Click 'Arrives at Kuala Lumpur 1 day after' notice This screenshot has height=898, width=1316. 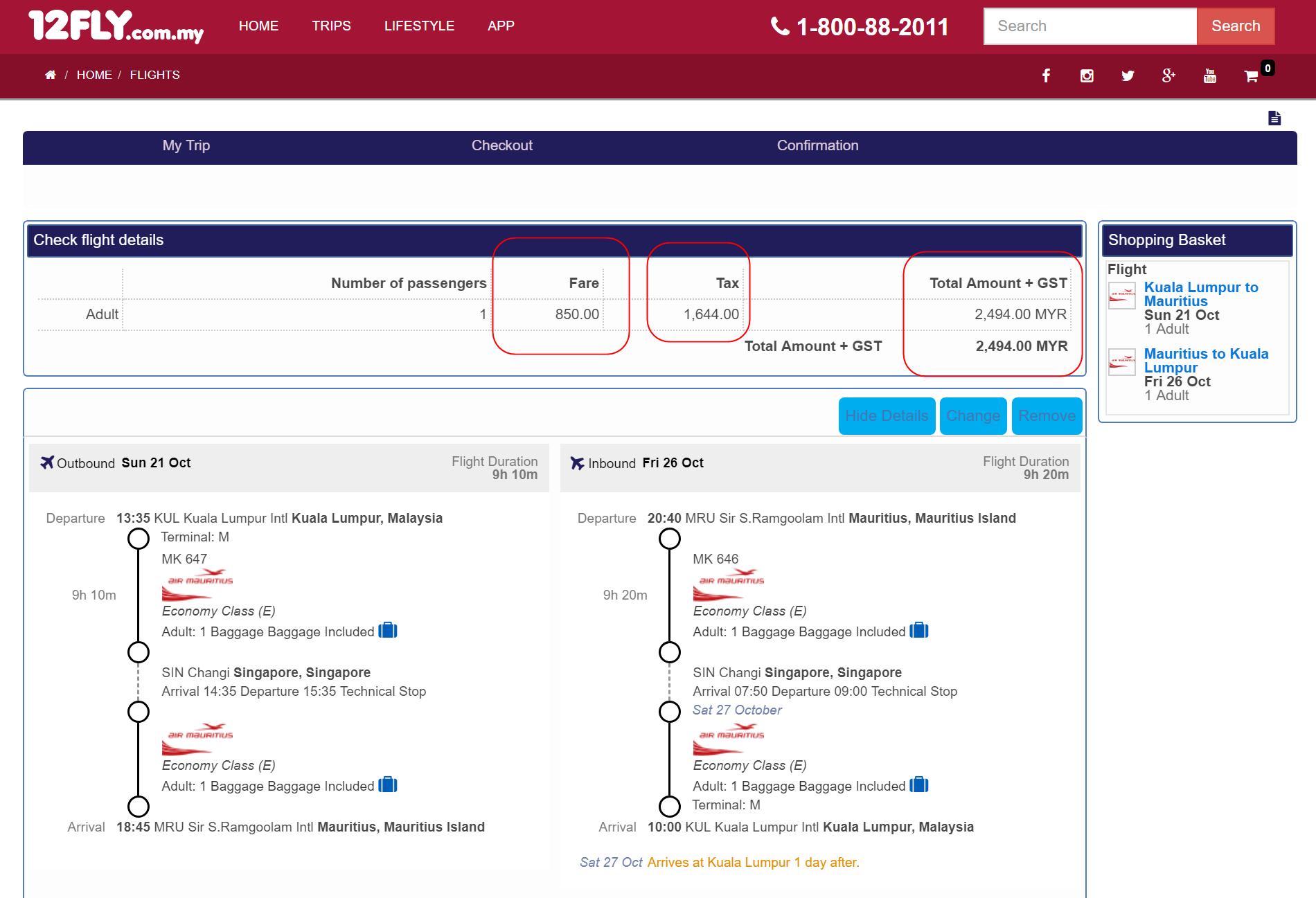click(x=753, y=863)
